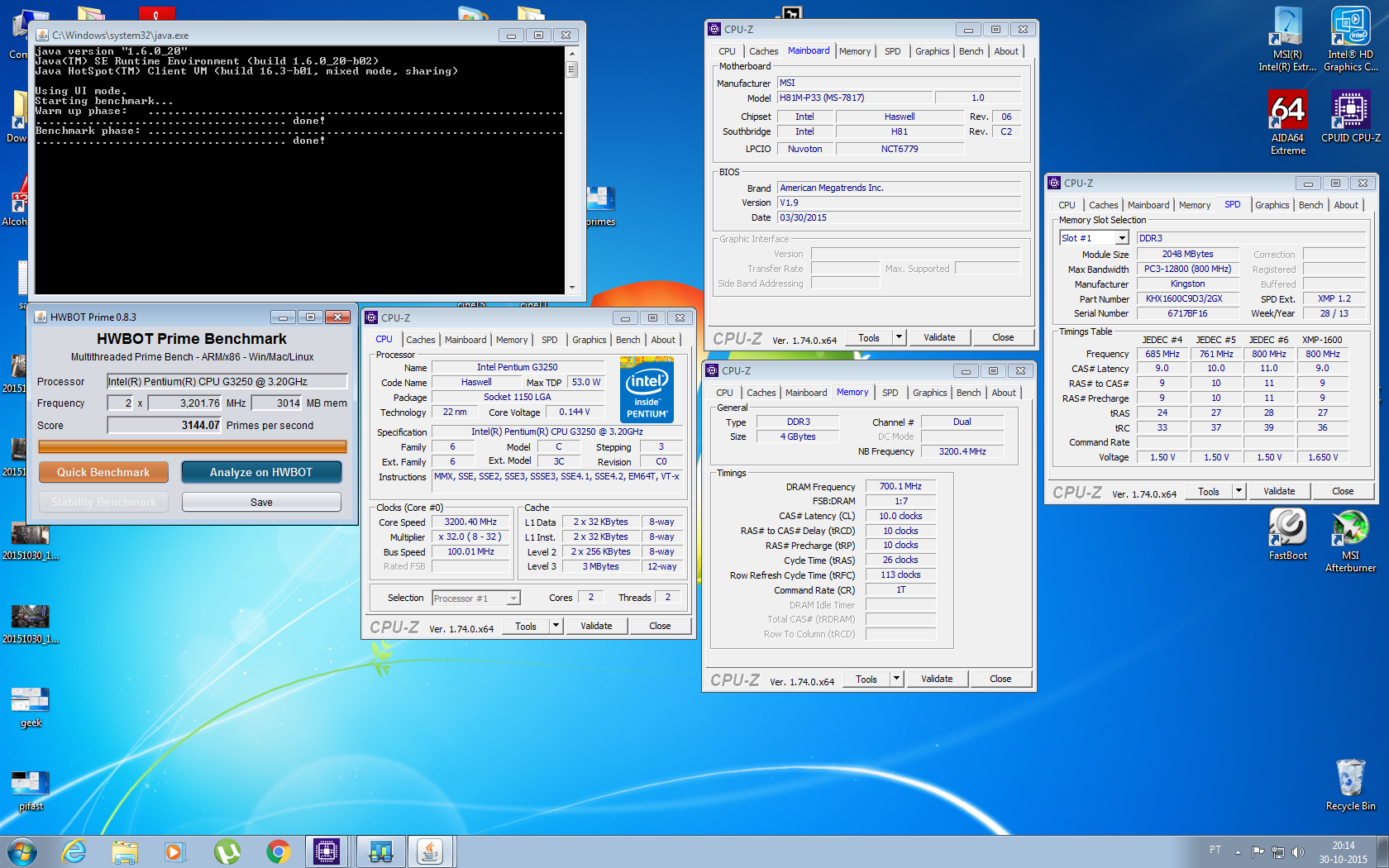Screen dimensions: 1389x868
Task: Open Tools dropdown arrow in CPU-Z CPU window
Action: (x=556, y=626)
